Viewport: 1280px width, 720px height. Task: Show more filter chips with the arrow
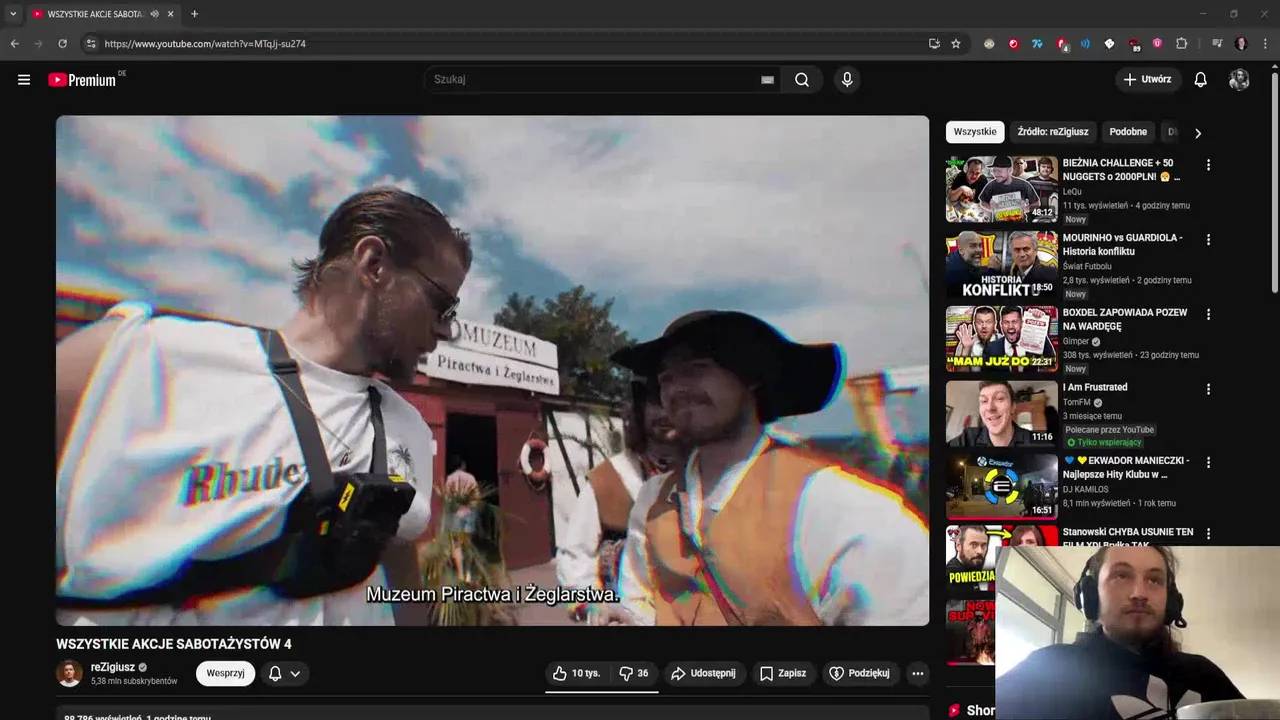[1197, 133]
